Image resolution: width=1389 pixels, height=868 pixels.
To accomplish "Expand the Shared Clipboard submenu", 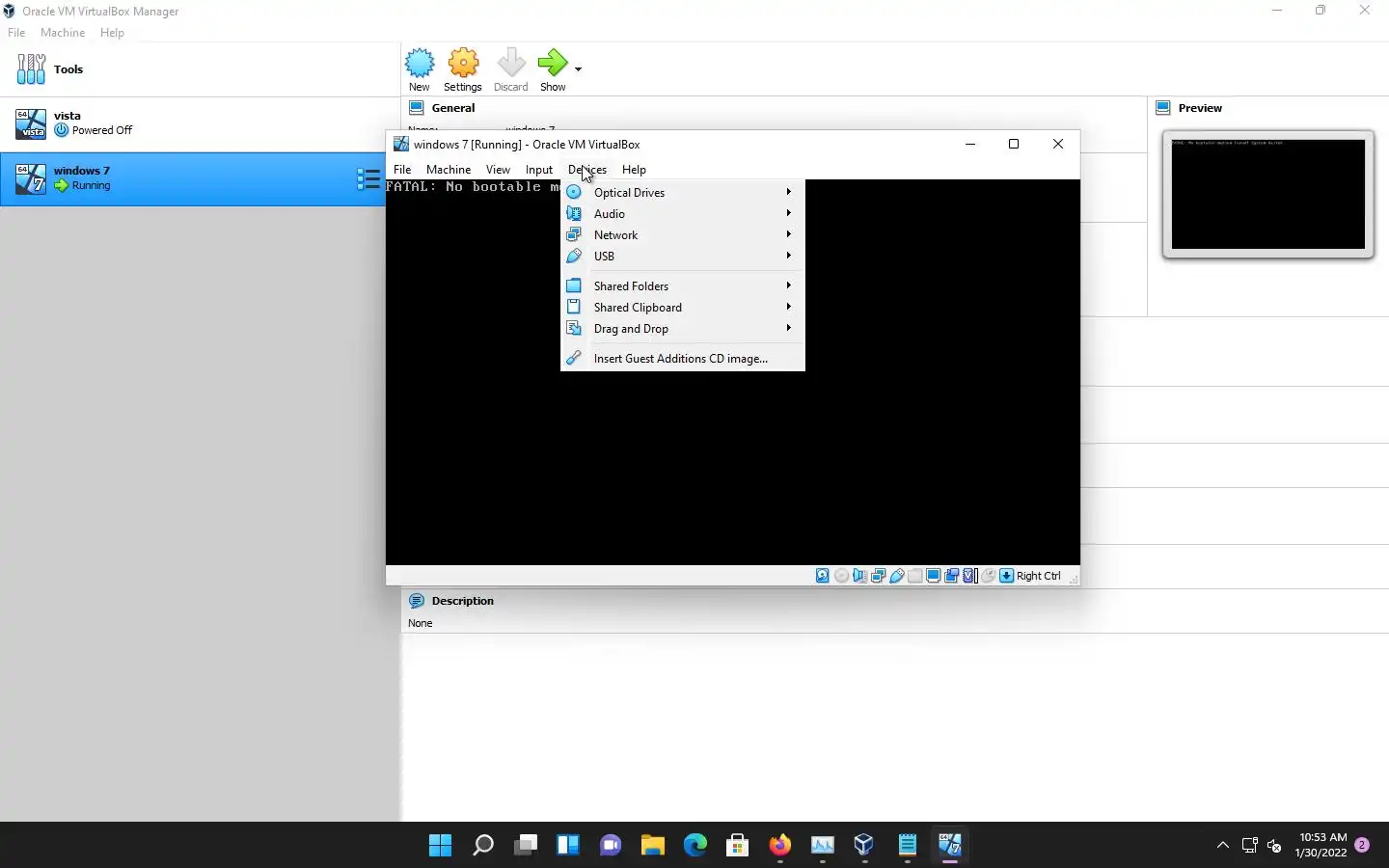I will [x=683, y=307].
